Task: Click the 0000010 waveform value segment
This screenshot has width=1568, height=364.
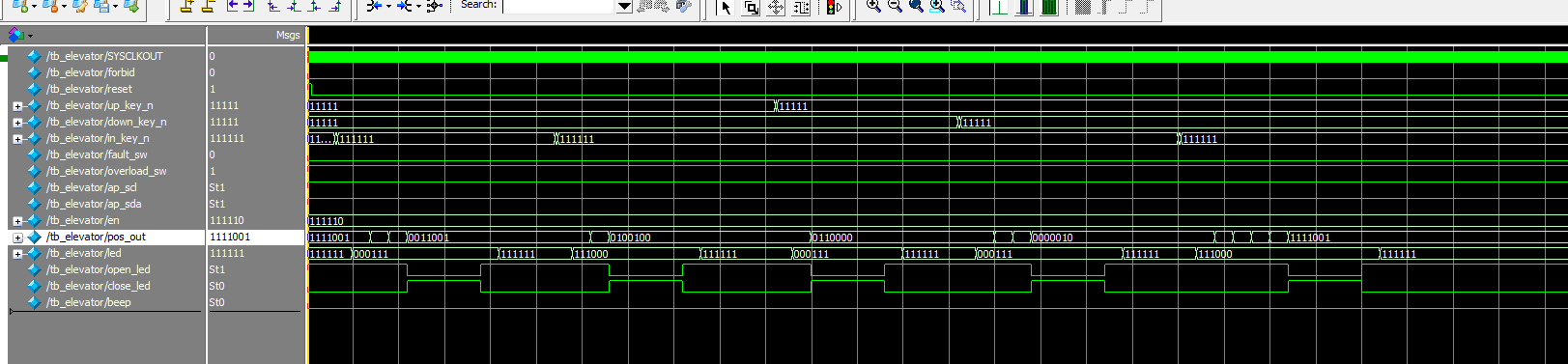Action: (1123, 238)
